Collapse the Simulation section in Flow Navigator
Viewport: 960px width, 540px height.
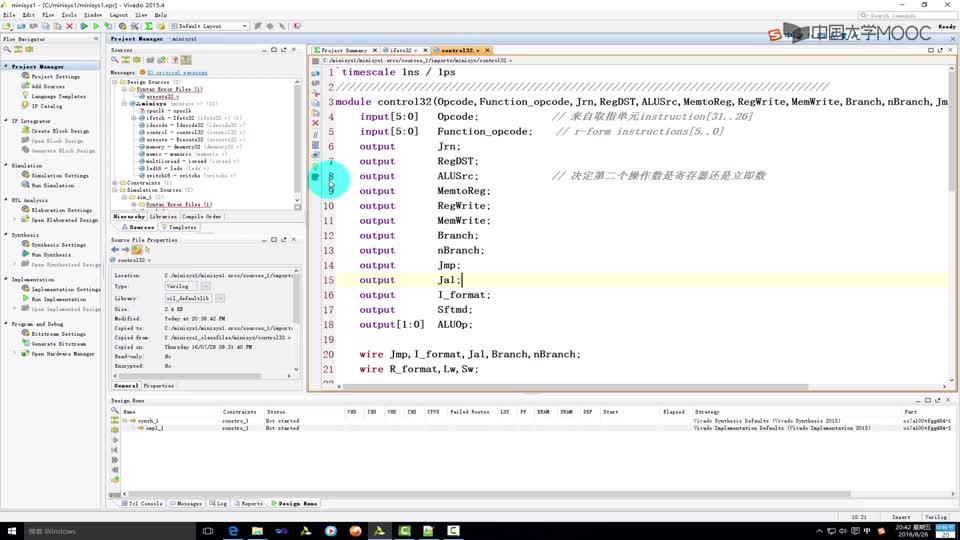click(6, 165)
